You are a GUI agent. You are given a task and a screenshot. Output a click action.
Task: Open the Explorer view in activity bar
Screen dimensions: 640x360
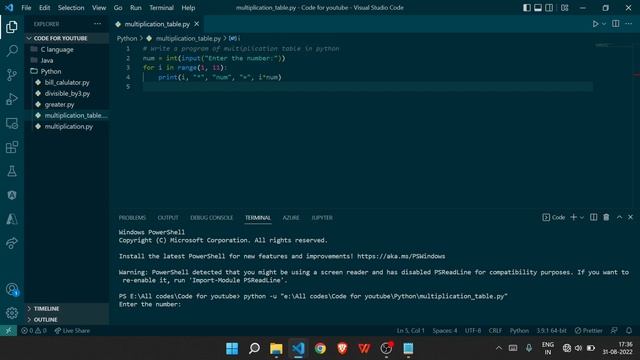pos(12,27)
